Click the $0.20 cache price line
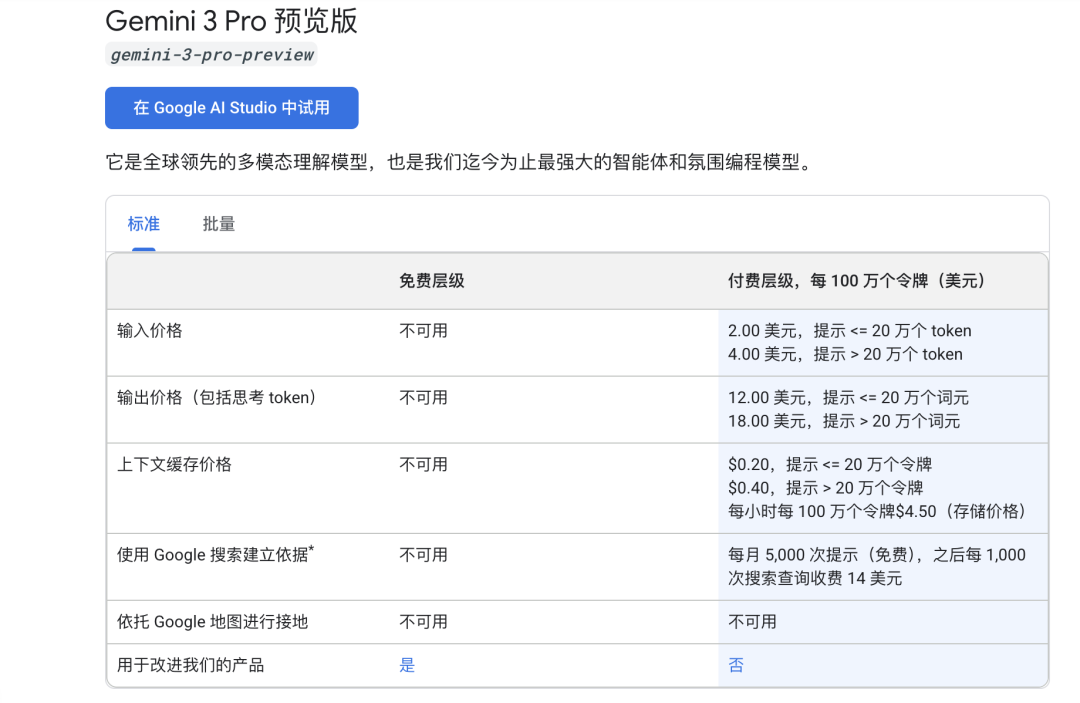This screenshot has width=1080, height=703. [x=830, y=464]
